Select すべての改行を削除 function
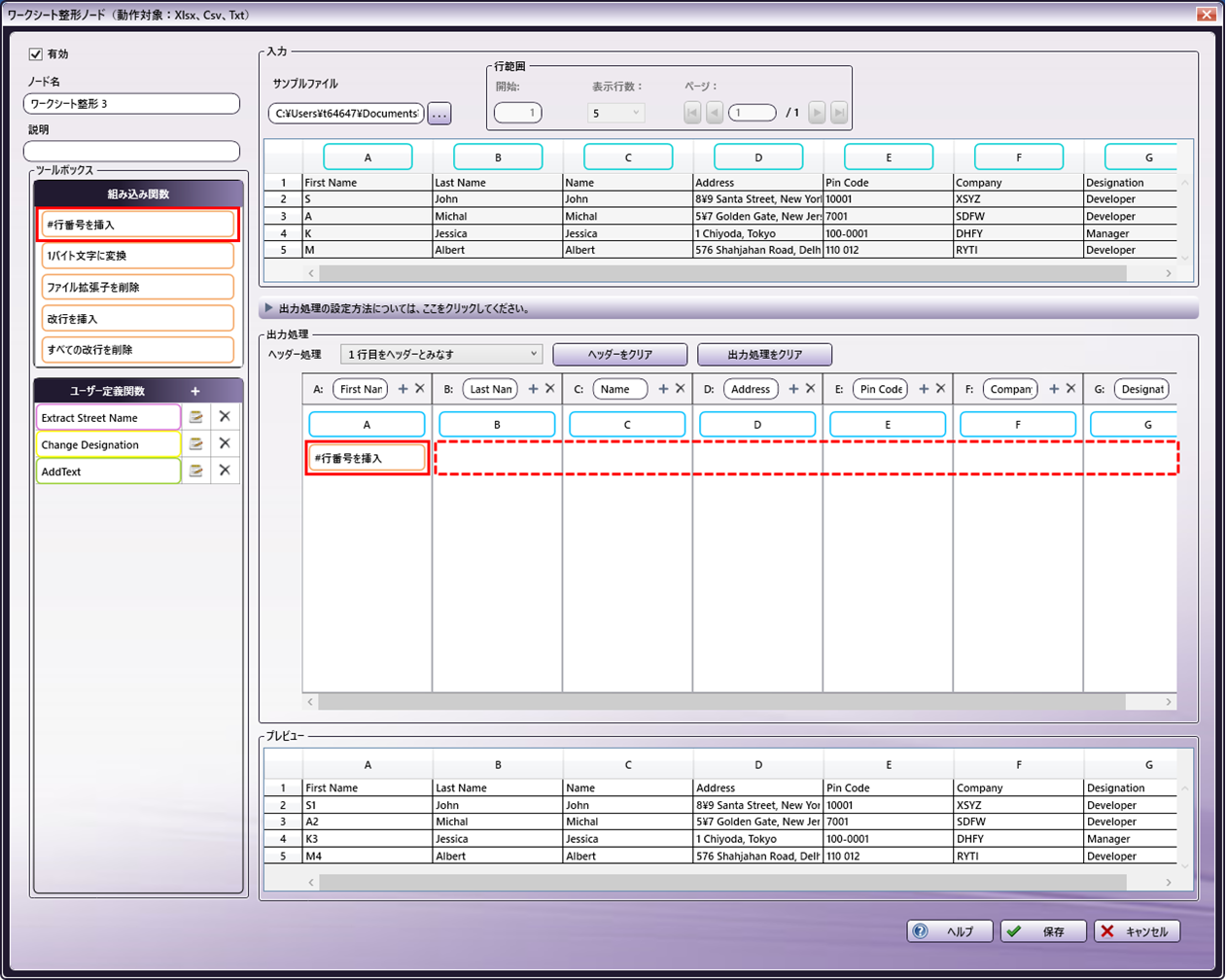 pyautogui.click(x=137, y=349)
